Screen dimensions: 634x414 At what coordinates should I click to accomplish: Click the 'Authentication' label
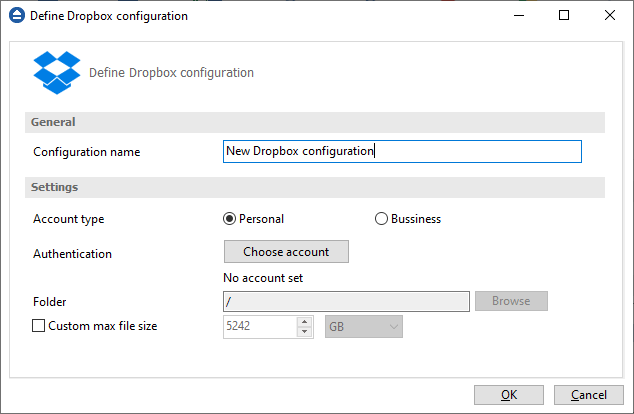pyautogui.click(x=72, y=253)
